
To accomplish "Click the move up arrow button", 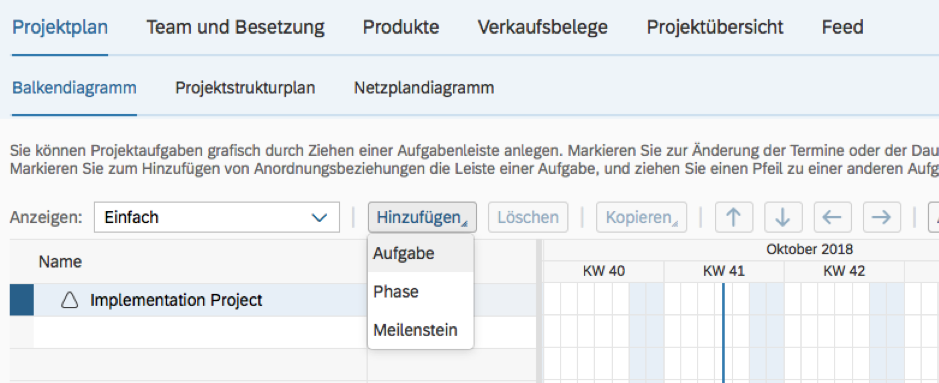I will (734, 217).
